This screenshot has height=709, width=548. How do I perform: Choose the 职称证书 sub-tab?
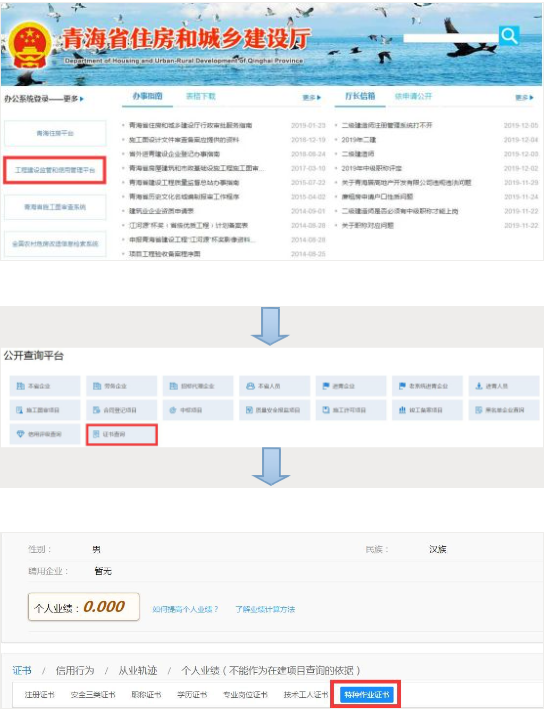tap(146, 695)
